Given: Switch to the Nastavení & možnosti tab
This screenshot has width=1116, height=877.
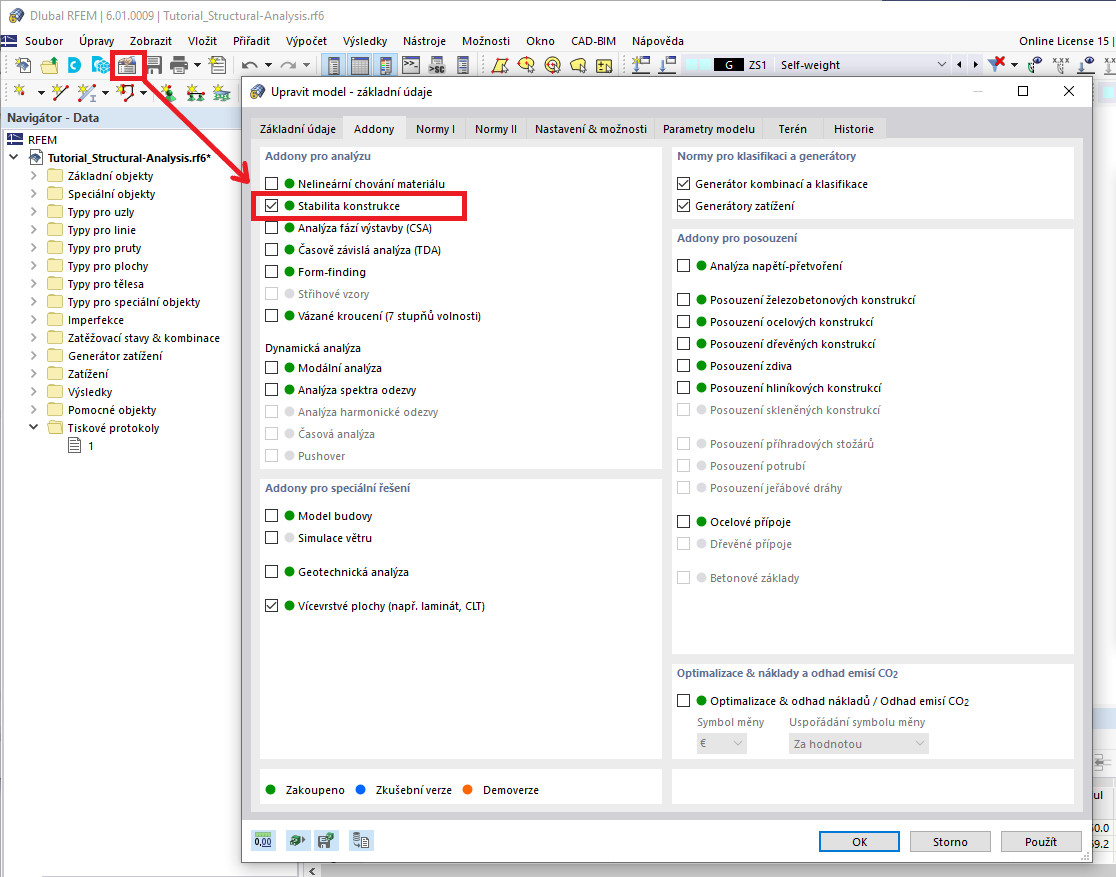Looking at the screenshot, I should [591, 129].
